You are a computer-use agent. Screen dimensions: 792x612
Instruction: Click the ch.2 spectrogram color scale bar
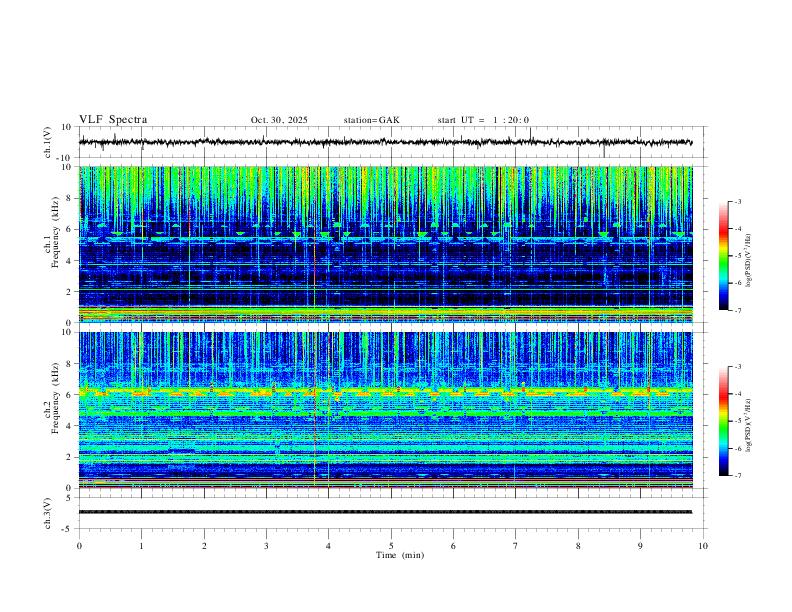(x=723, y=421)
